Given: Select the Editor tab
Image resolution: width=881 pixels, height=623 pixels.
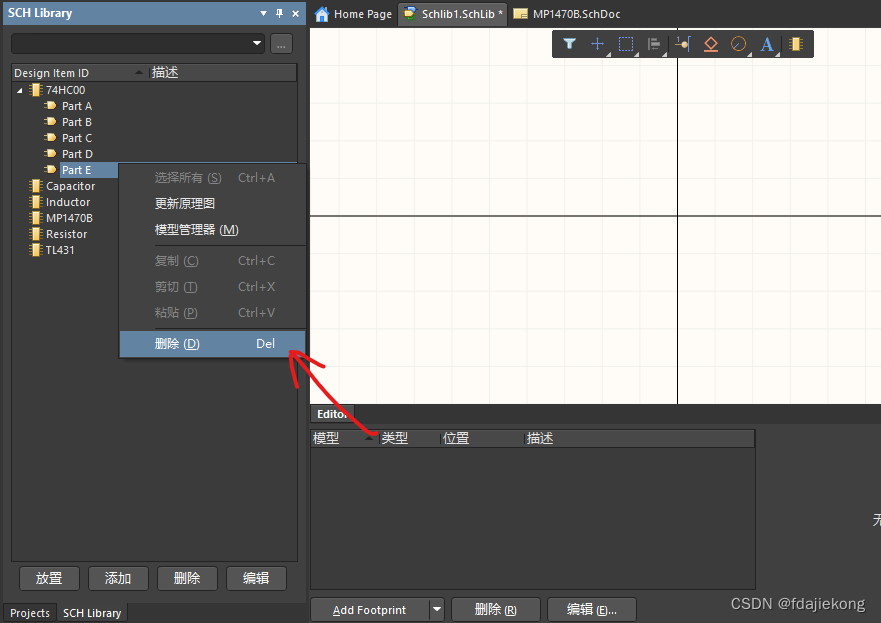Looking at the screenshot, I should (332, 414).
